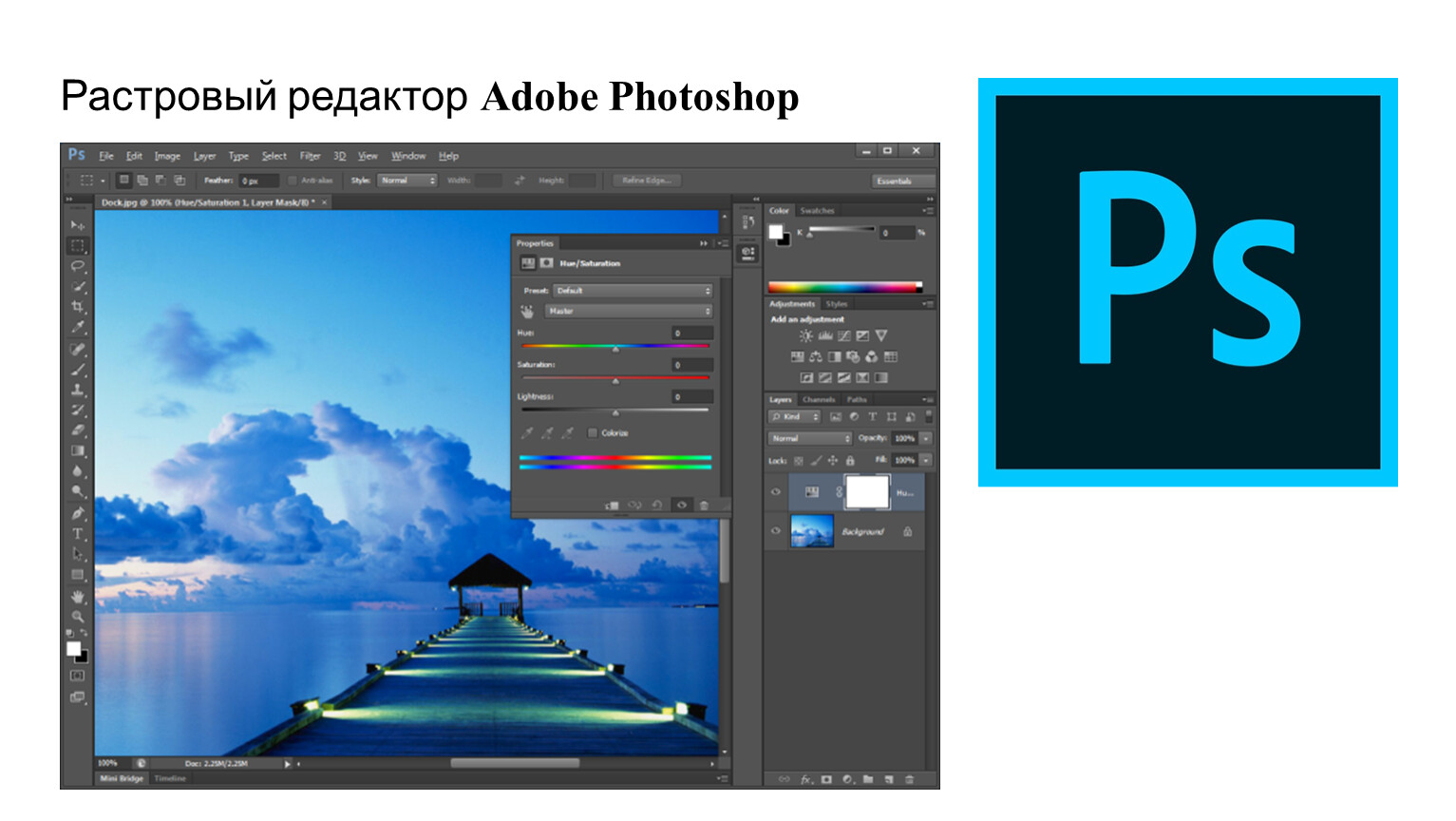The image size is (1456, 821).
Task: Select the Quick Selection tool
Action: pos(78,286)
